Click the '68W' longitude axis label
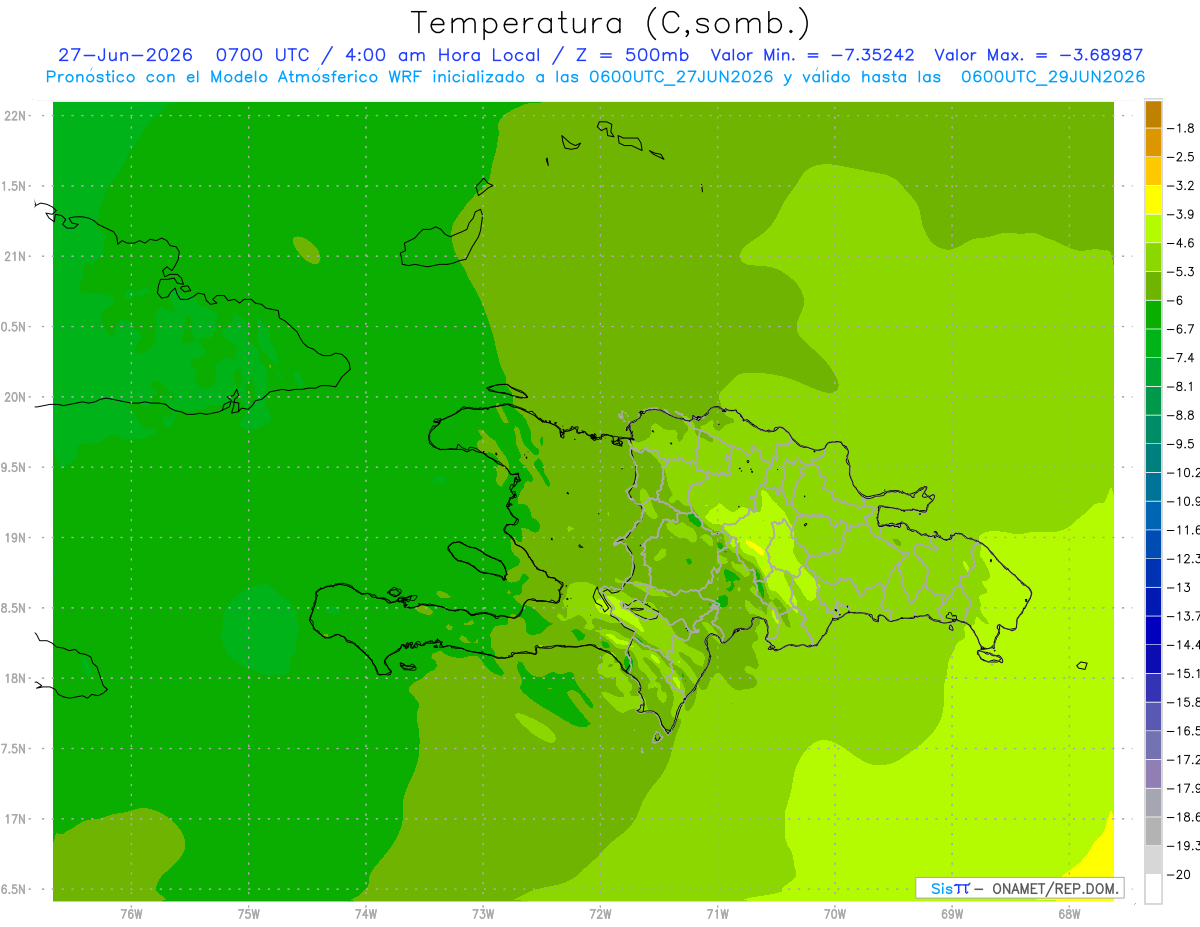 pos(1069,914)
